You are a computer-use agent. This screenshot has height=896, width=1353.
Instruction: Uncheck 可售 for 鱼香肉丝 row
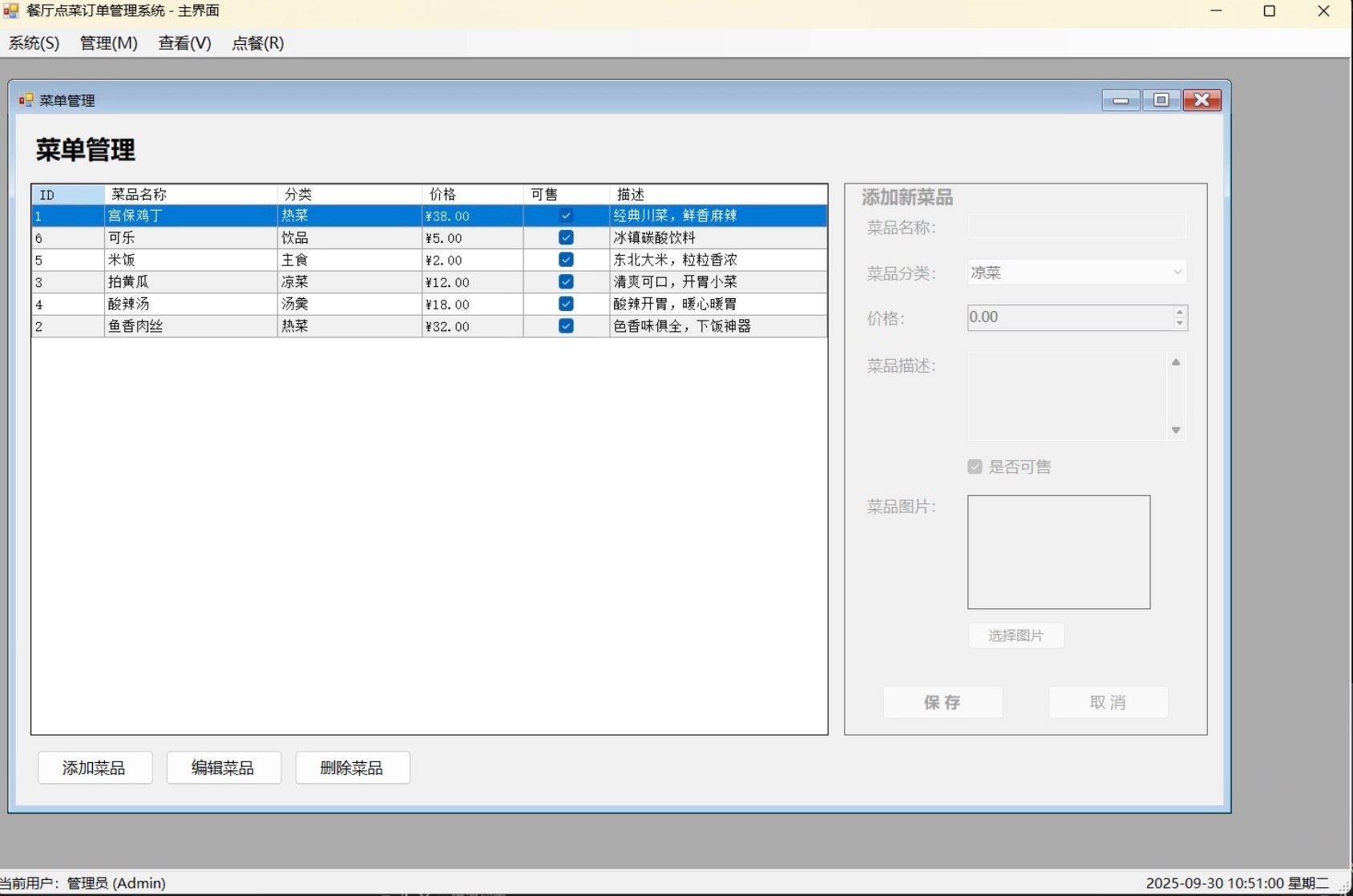(566, 326)
